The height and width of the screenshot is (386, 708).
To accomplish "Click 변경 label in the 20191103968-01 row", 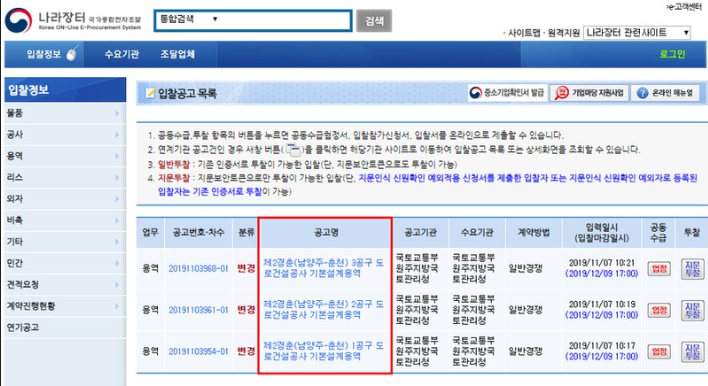I will (x=246, y=269).
